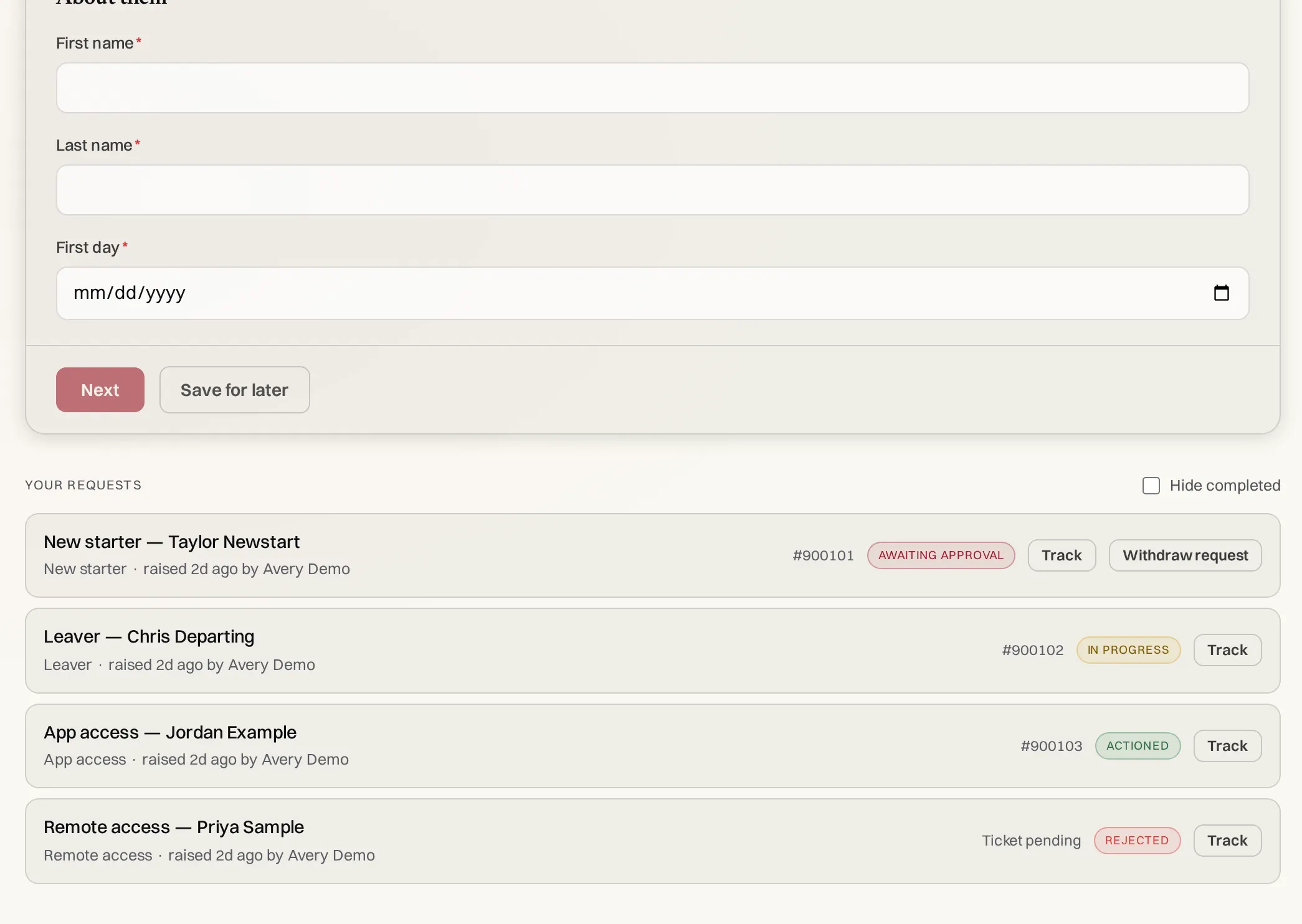Select ticket number #900103
Image resolution: width=1302 pixels, height=924 pixels.
pyautogui.click(x=1051, y=746)
